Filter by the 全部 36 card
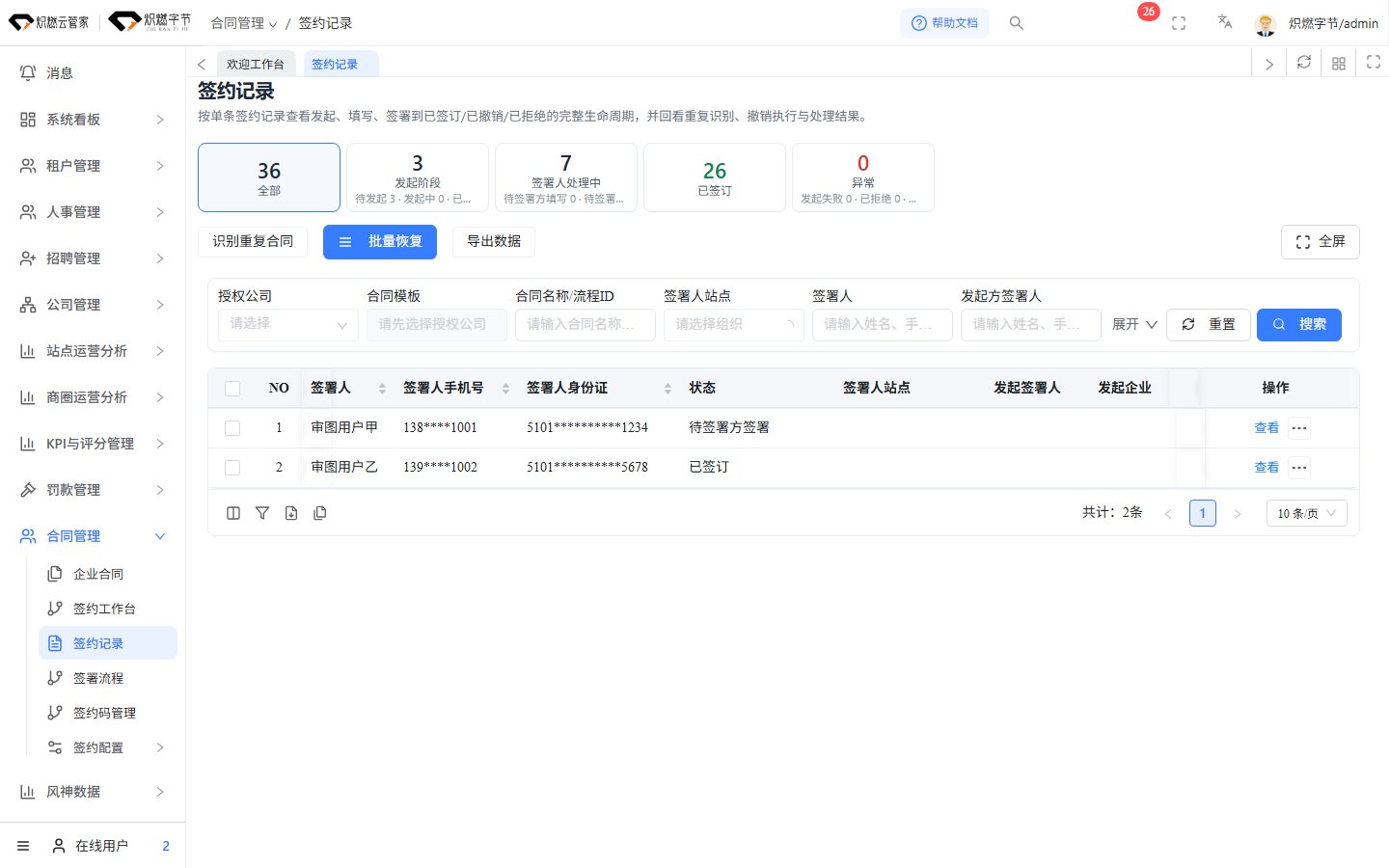Viewport: 1389px width, 868px height. click(269, 177)
